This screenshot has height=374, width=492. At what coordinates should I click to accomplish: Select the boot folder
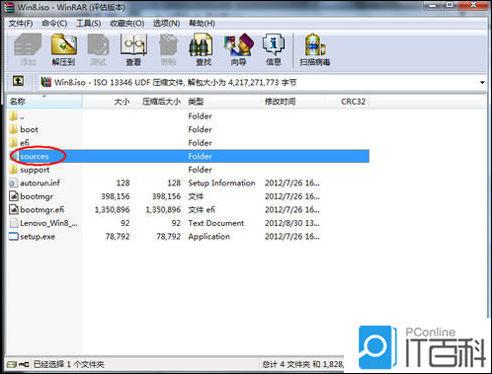(29, 129)
